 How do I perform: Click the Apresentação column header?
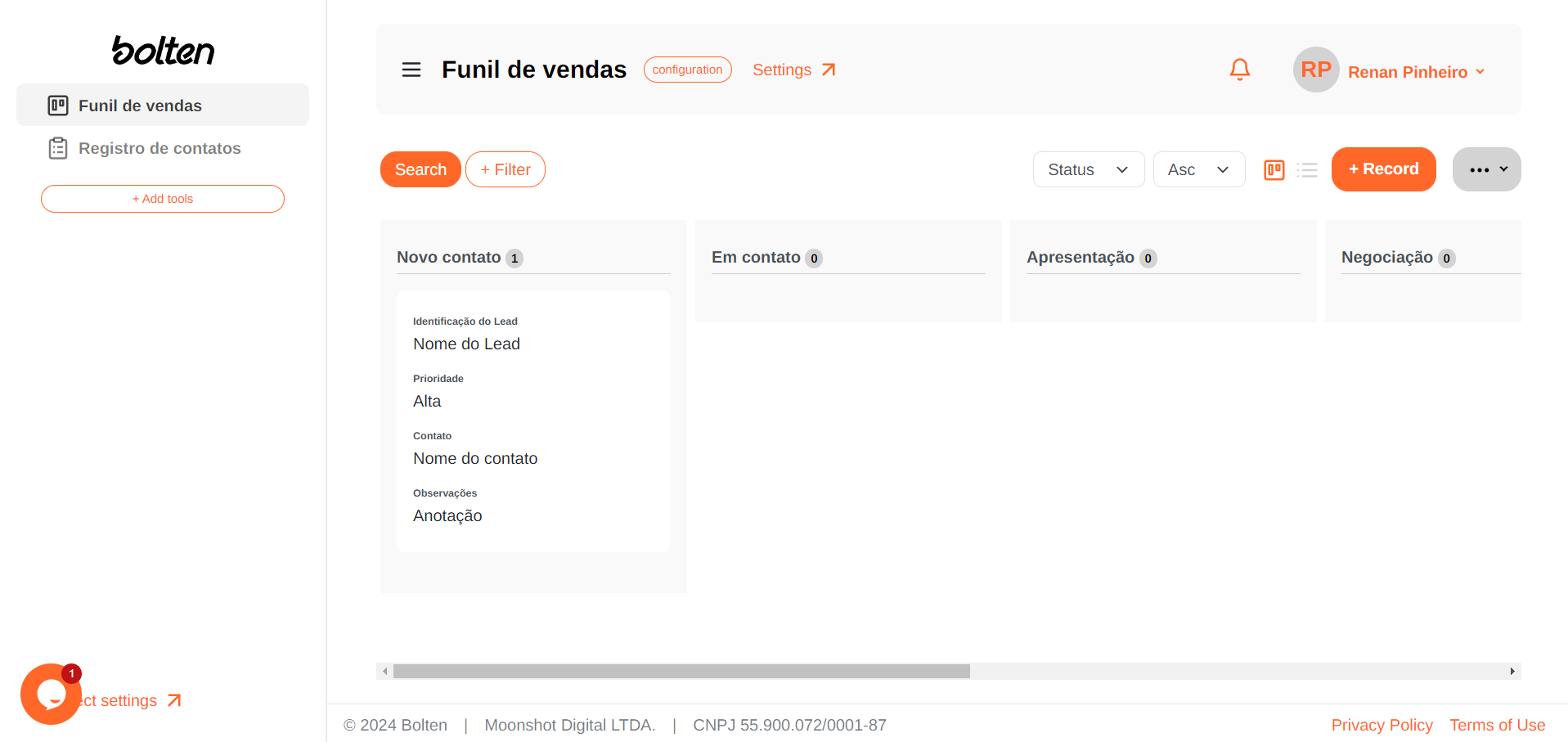[1081, 257]
